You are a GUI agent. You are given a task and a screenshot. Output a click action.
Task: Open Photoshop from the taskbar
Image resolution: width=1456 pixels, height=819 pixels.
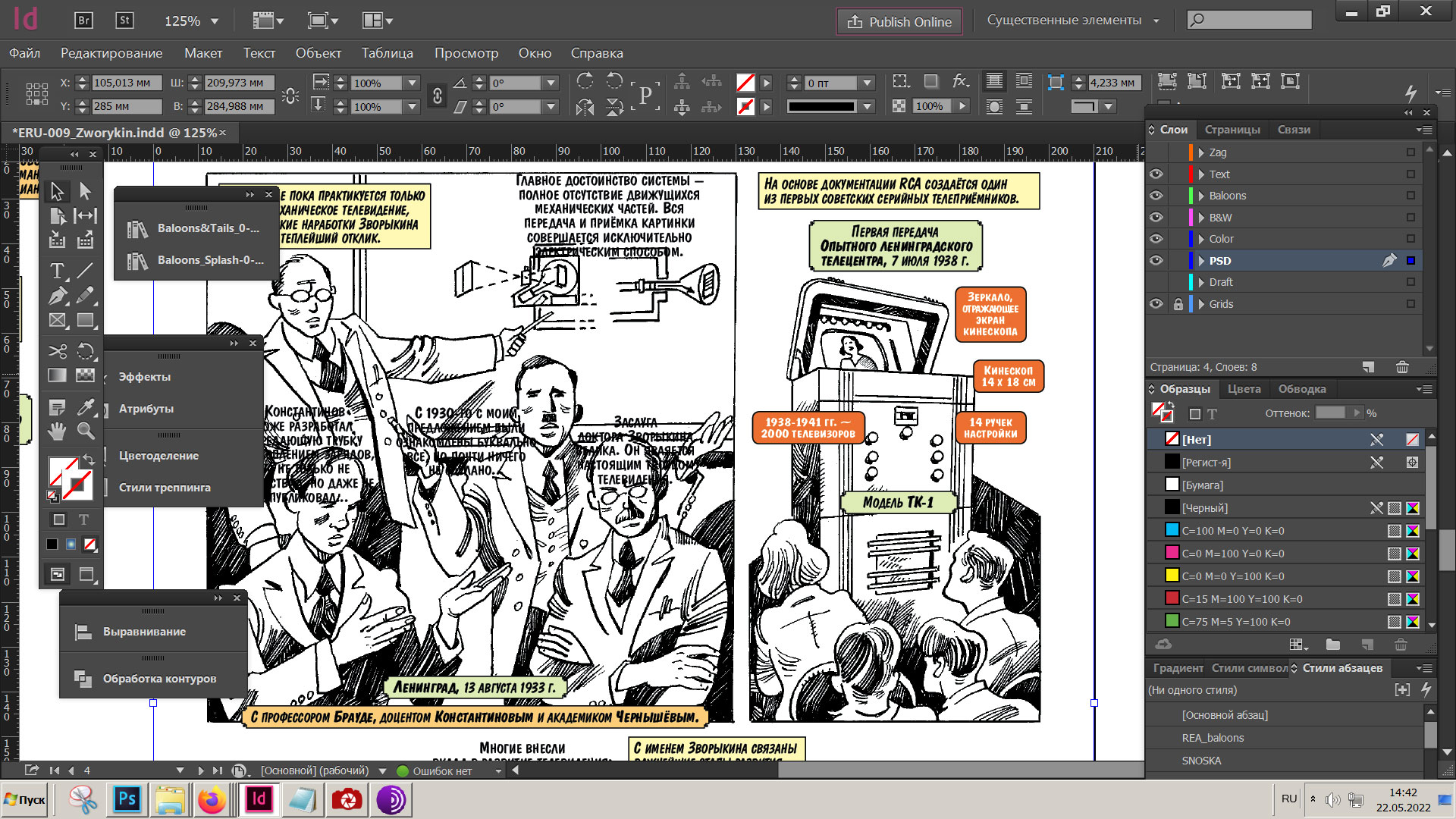[x=127, y=799]
